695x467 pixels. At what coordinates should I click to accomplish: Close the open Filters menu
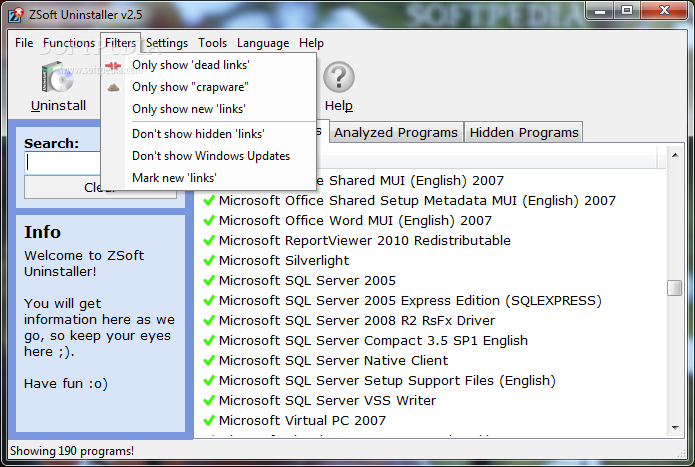pos(120,43)
